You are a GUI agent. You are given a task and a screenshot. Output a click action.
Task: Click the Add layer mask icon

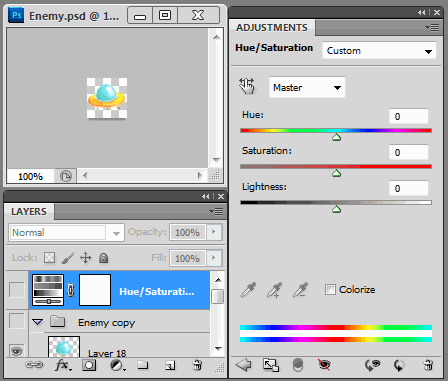[x=89, y=365]
